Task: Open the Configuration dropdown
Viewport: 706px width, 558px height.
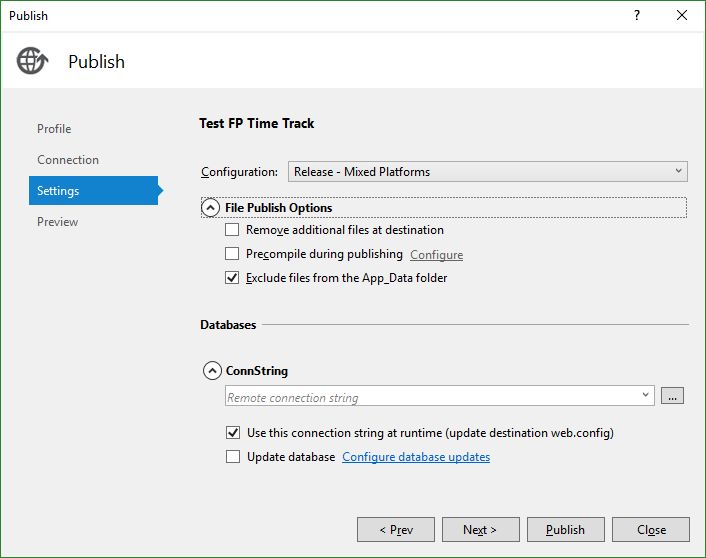Action: (488, 172)
